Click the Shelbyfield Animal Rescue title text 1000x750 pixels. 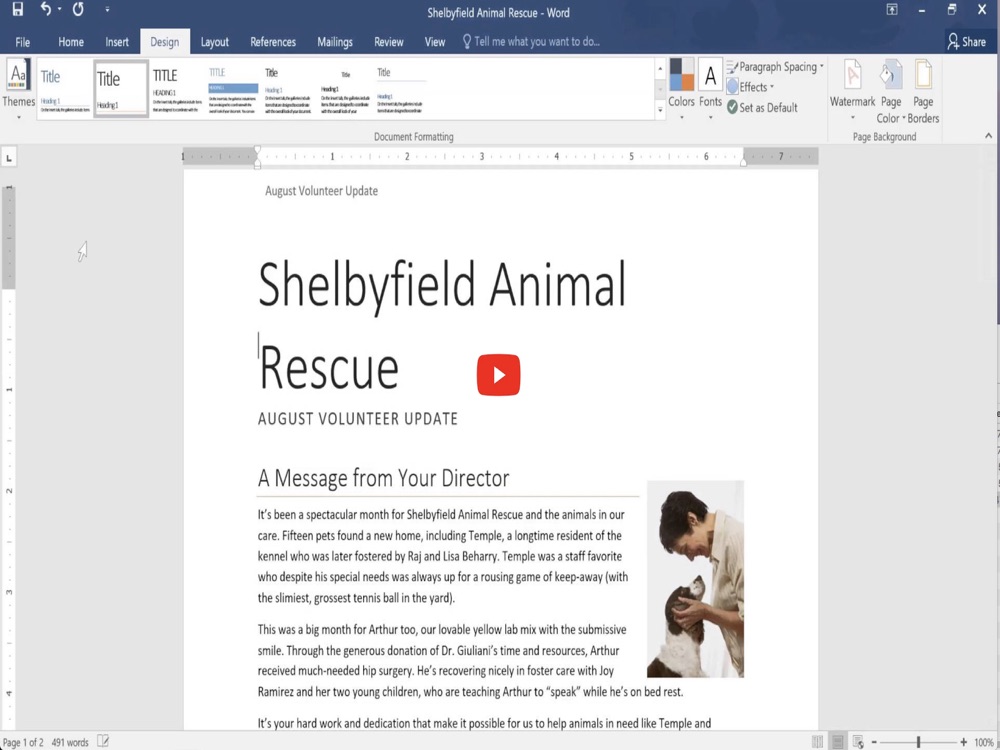coord(442,325)
